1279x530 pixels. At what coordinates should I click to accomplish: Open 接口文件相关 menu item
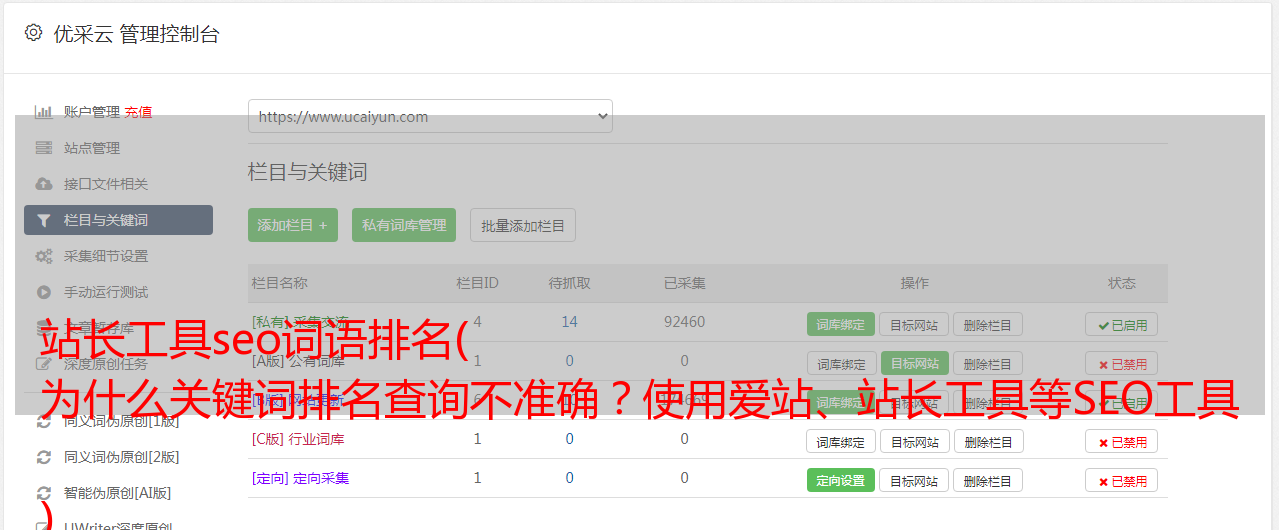tap(106, 184)
